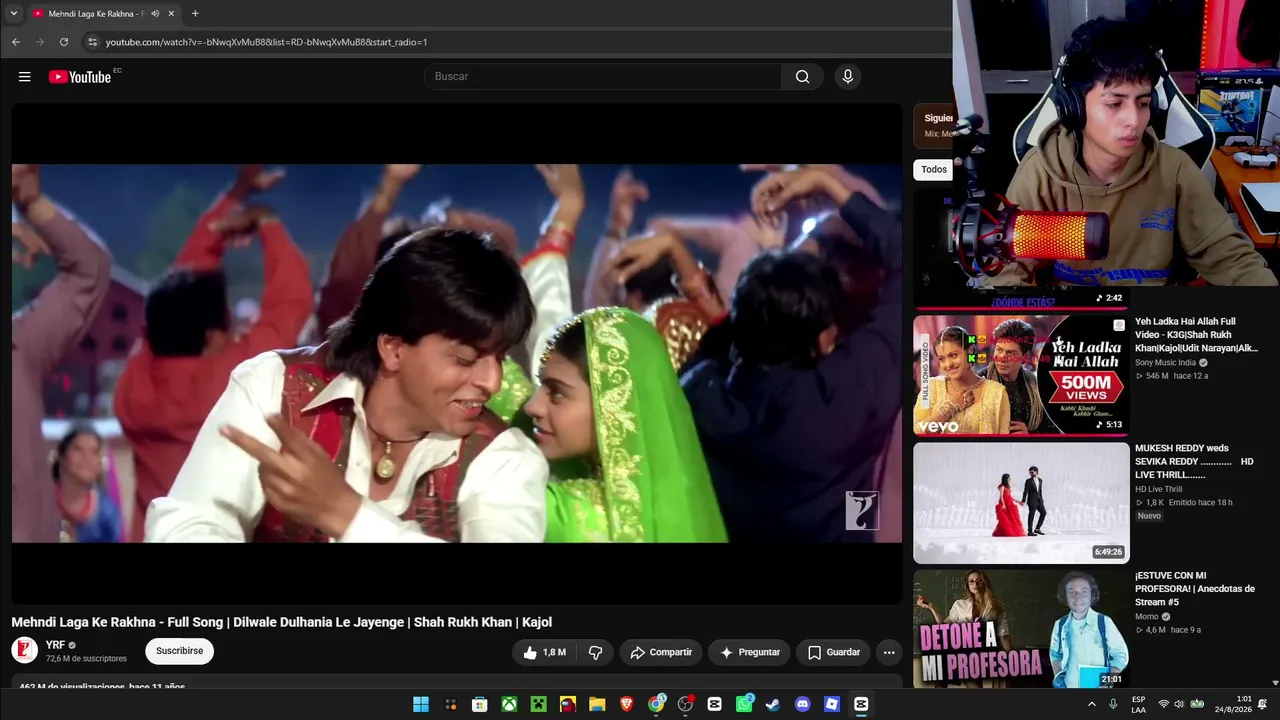
Task: Reload the current page
Action: [x=64, y=42]
